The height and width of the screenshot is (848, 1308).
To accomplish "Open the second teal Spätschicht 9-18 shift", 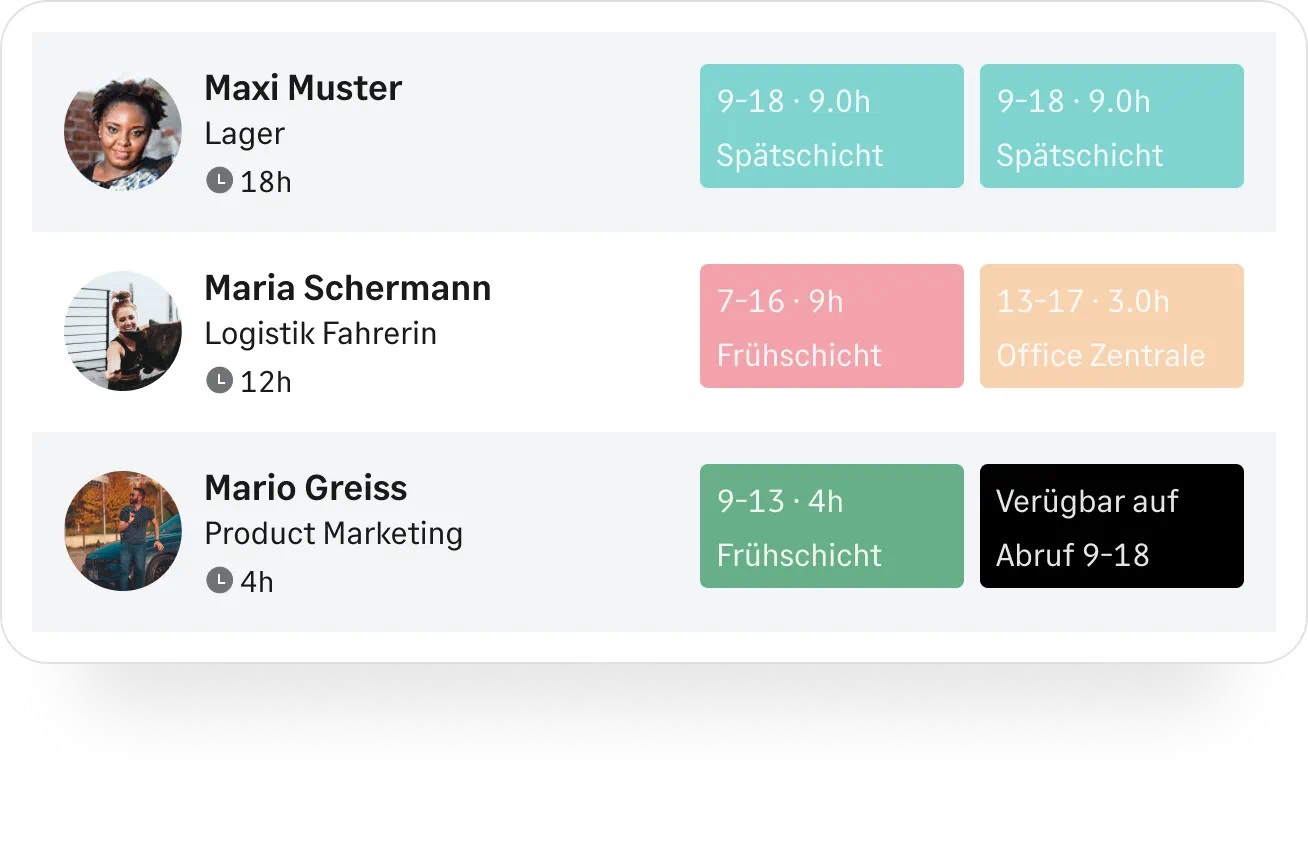I will (x=1112, y=126).
